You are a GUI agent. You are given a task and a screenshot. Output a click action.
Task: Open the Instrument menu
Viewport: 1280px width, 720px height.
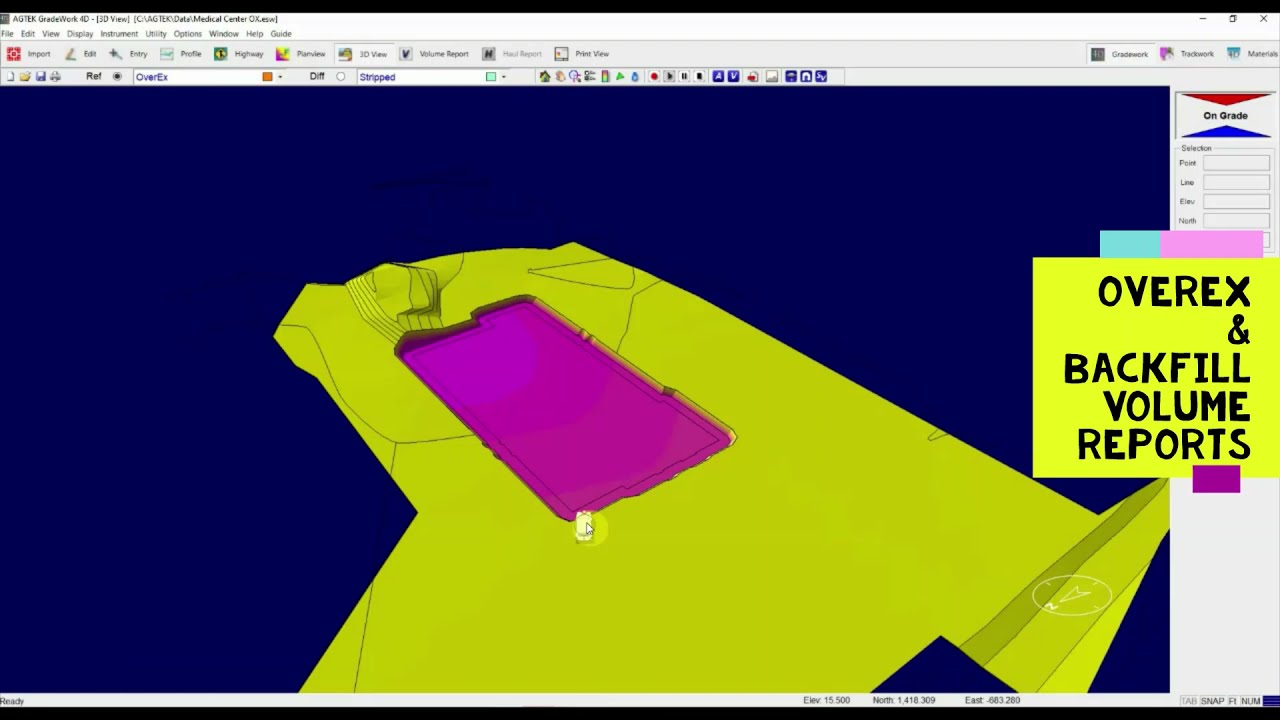(119, 34)
